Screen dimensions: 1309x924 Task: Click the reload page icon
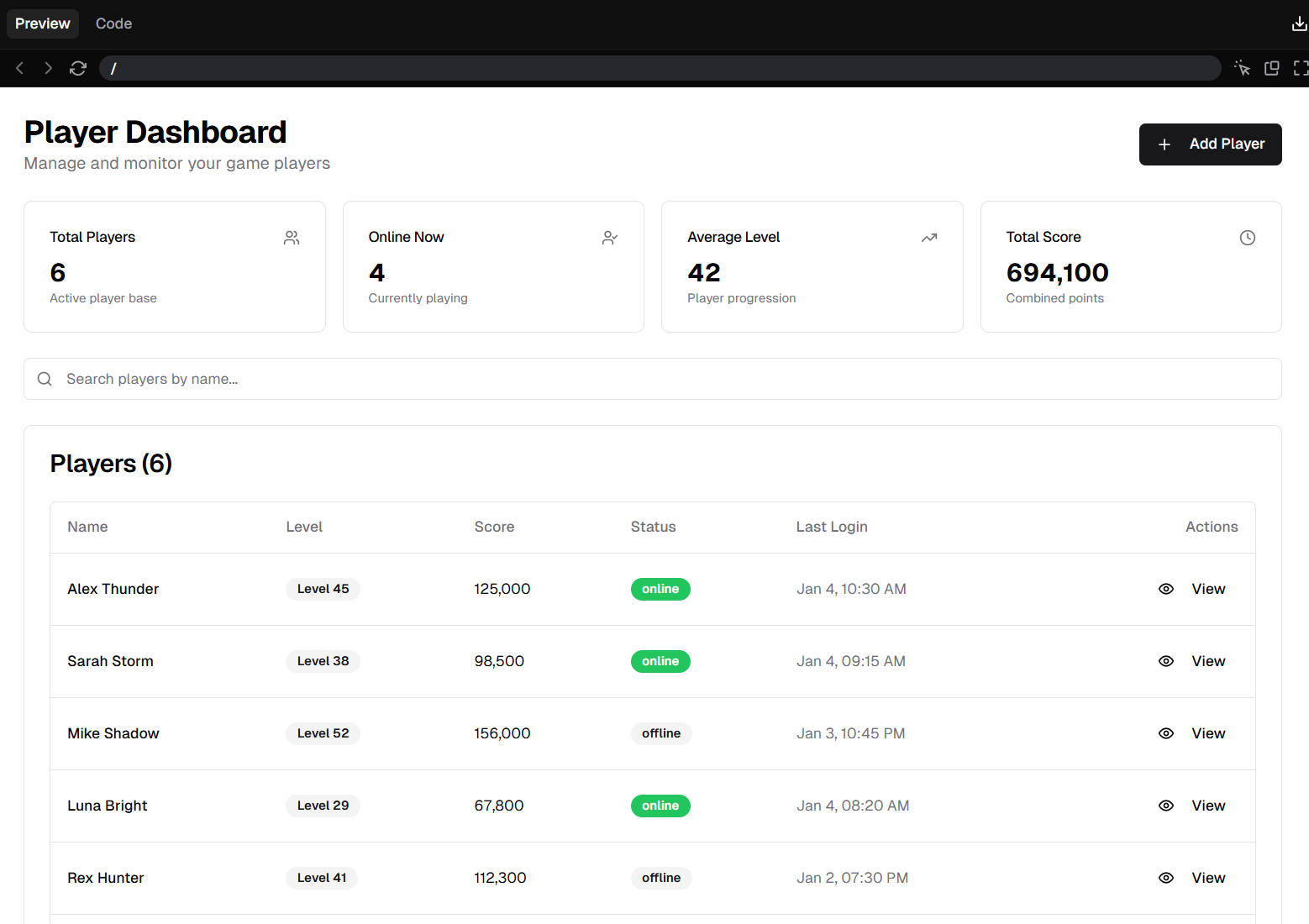coord(78,68)
